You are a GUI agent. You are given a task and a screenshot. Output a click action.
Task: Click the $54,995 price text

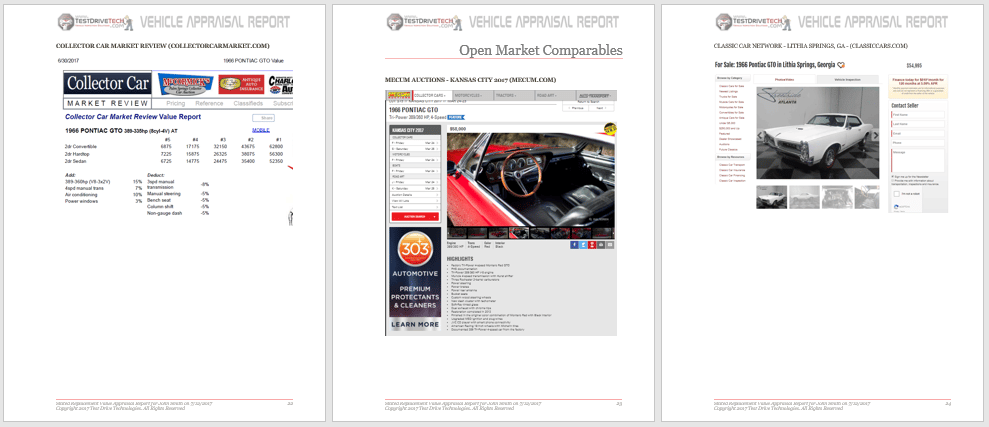click(914, 65)
